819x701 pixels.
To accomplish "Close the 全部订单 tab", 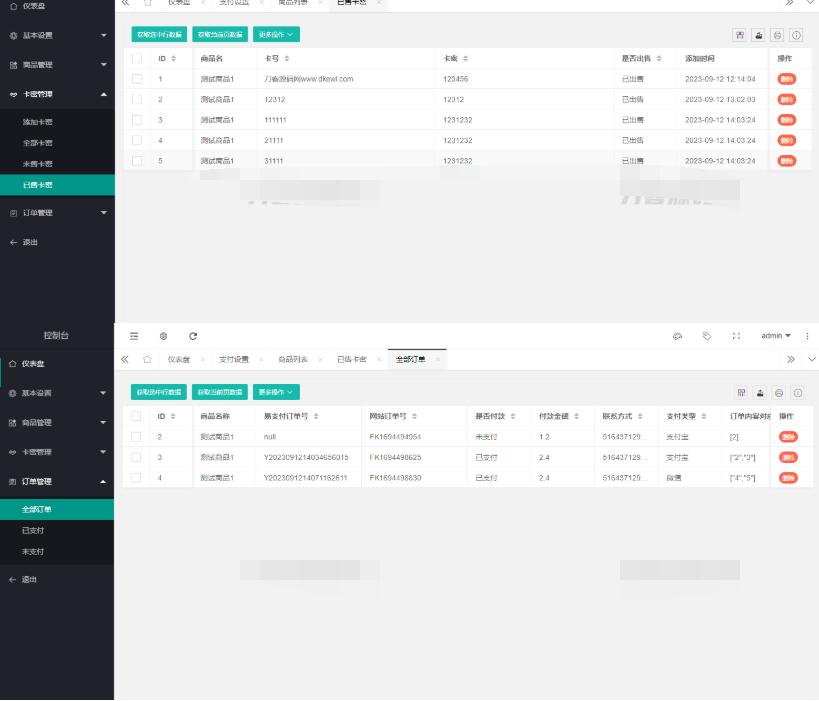I will pos(436,359).
